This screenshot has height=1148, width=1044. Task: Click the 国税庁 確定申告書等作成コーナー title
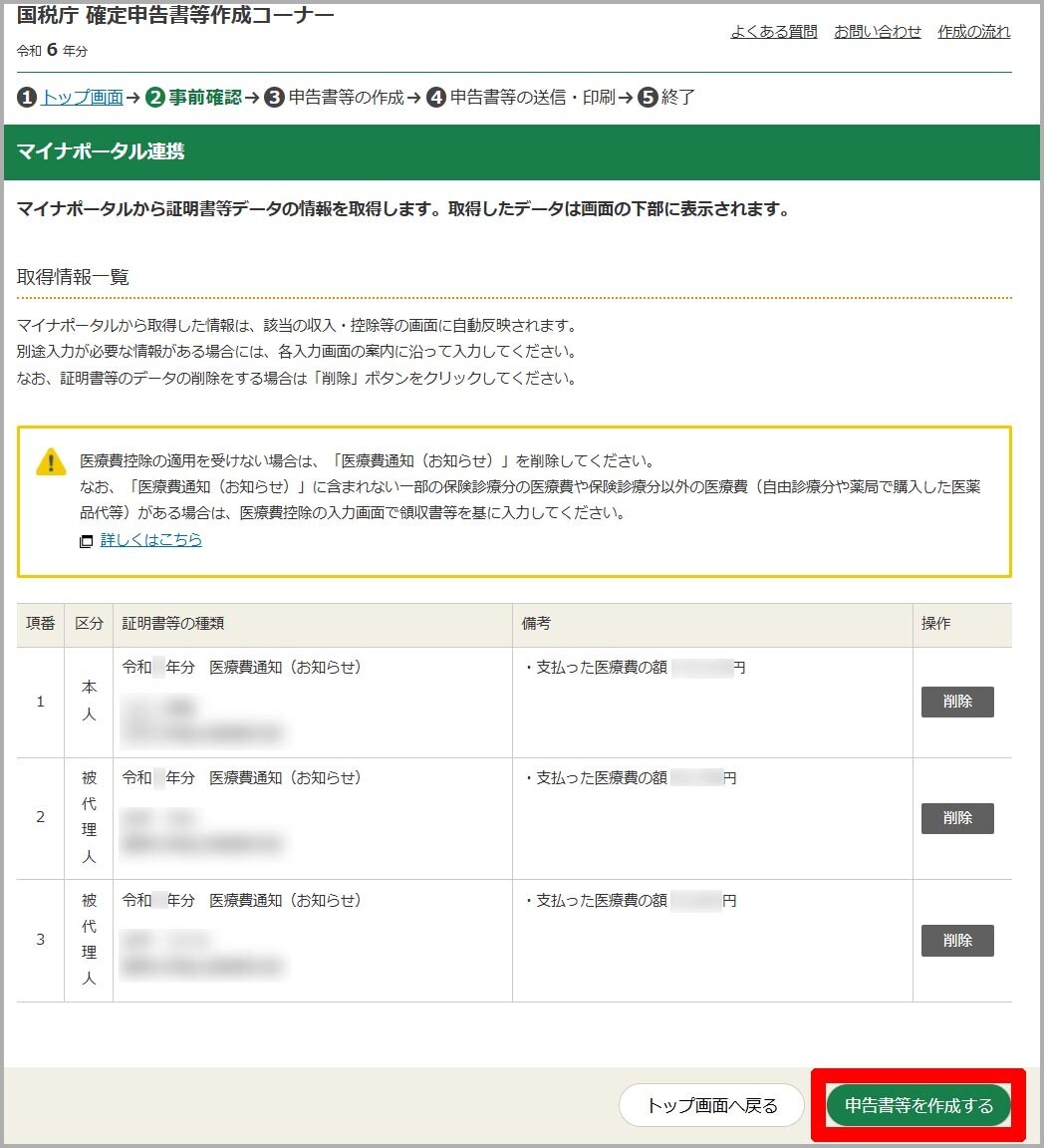175,15
